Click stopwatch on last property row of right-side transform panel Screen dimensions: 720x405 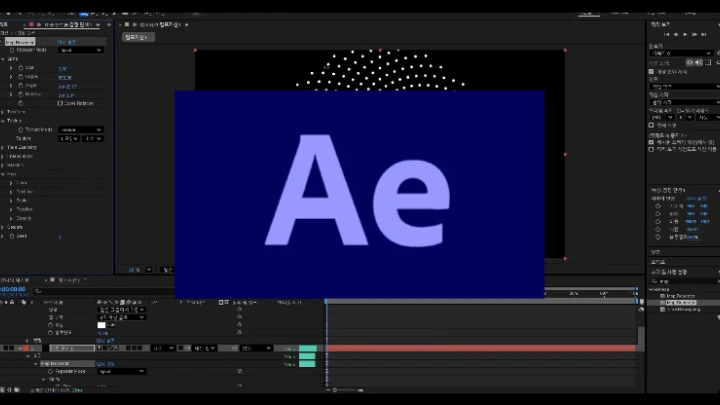click(x=658, y=237)
